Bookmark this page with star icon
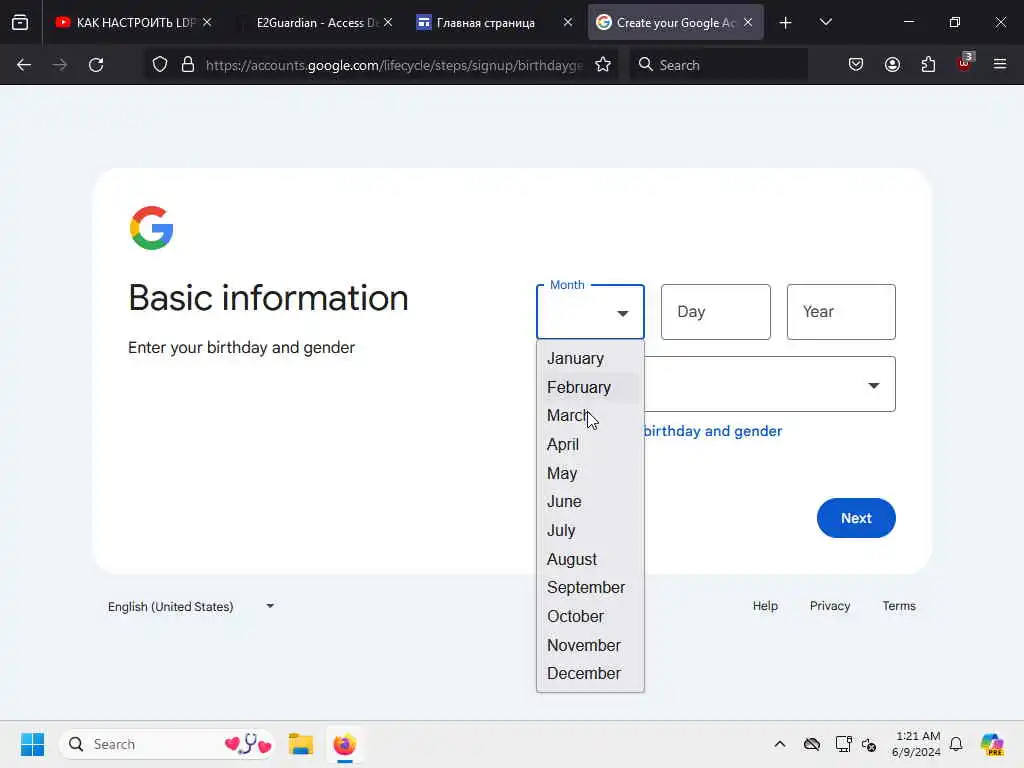Viewport: 1024px width, 768px height. pyautogui.click(x=603, y=65)
